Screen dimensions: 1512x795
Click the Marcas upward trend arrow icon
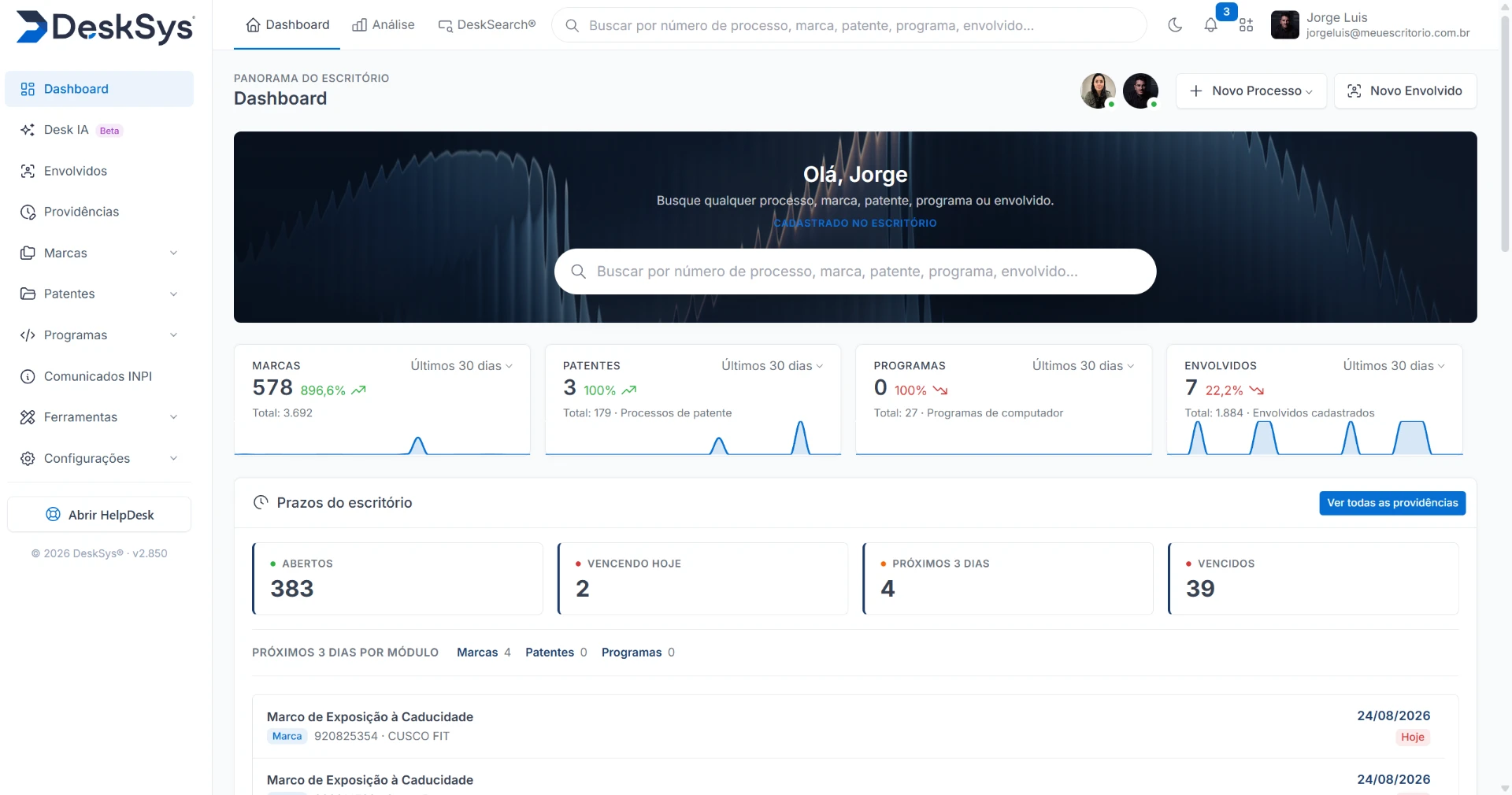[358, 390]
